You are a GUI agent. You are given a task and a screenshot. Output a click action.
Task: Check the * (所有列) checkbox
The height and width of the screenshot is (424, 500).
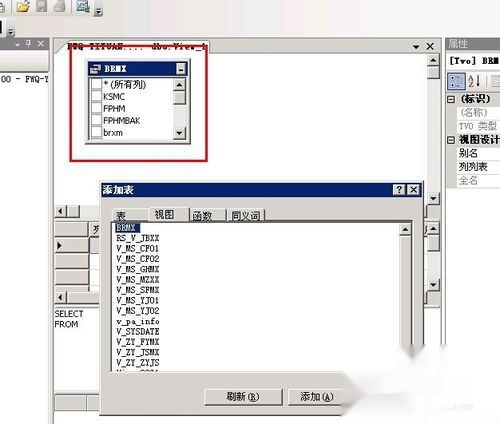96,84
